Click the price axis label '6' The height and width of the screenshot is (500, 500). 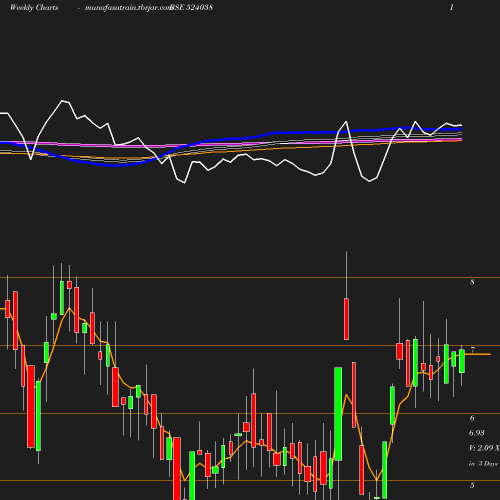472,418
